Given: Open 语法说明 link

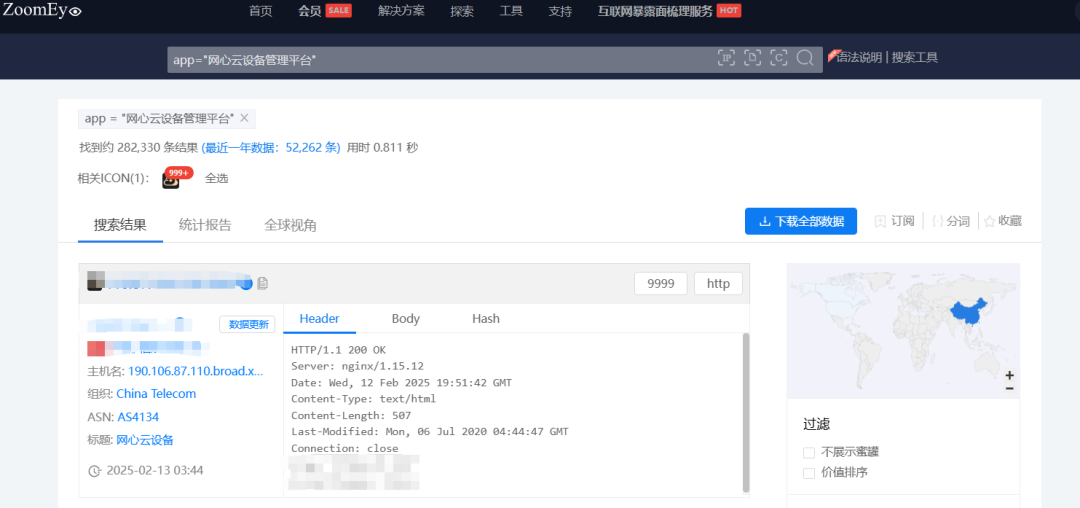Looking at the screenshot, I should (859, 58).
